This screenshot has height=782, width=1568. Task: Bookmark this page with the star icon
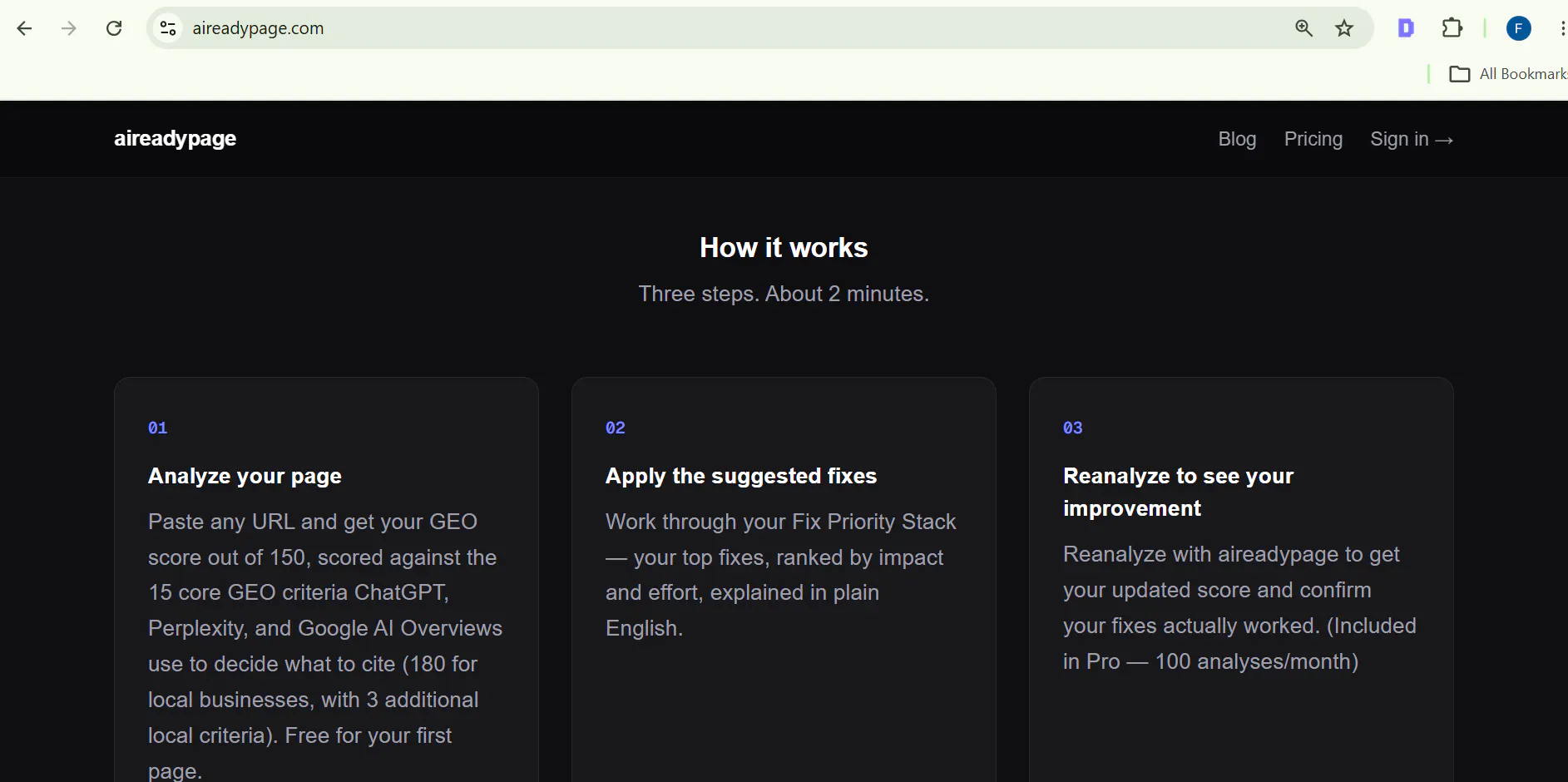(1344, 28)
